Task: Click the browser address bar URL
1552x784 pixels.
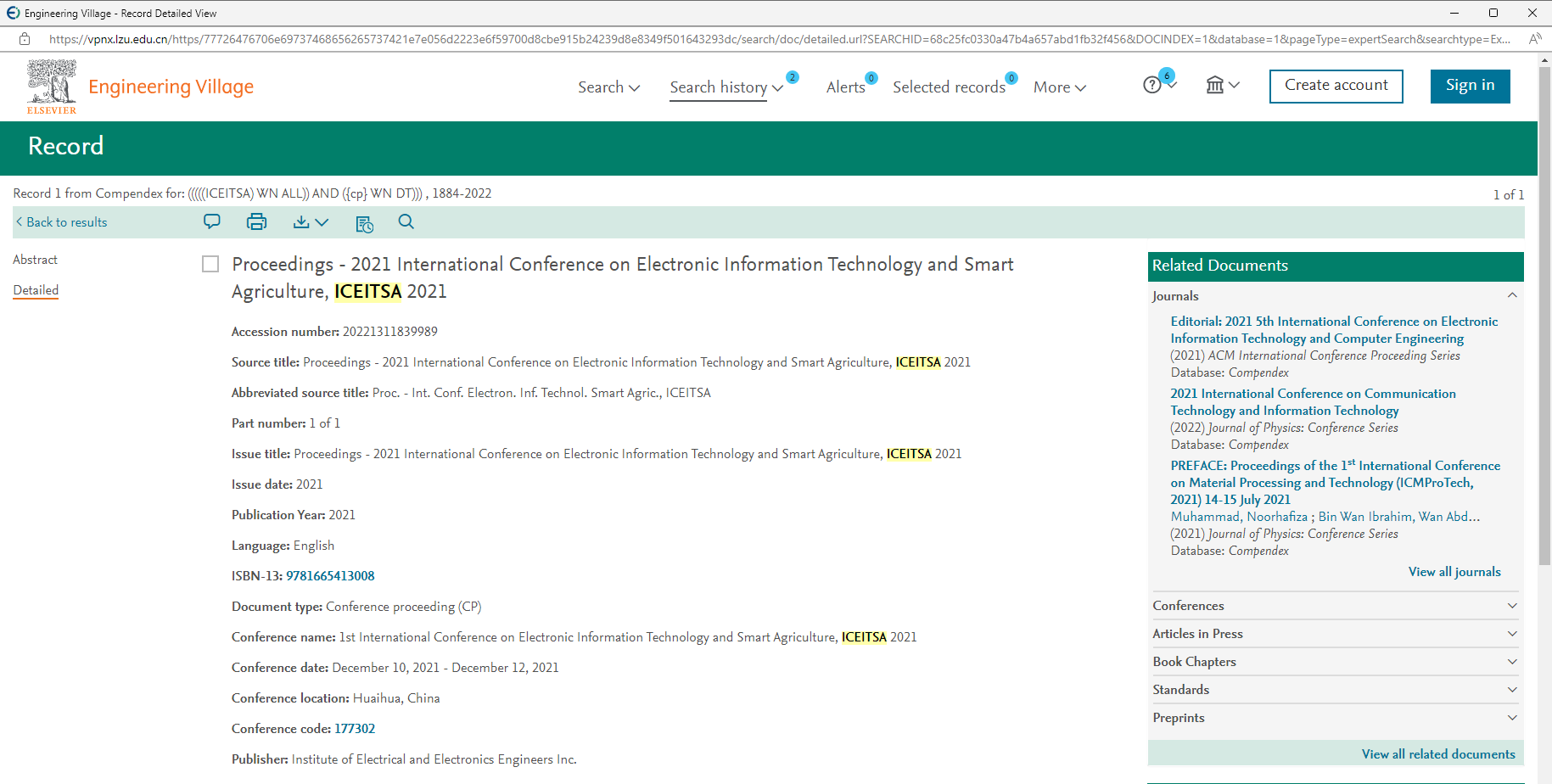Action: 779,39
